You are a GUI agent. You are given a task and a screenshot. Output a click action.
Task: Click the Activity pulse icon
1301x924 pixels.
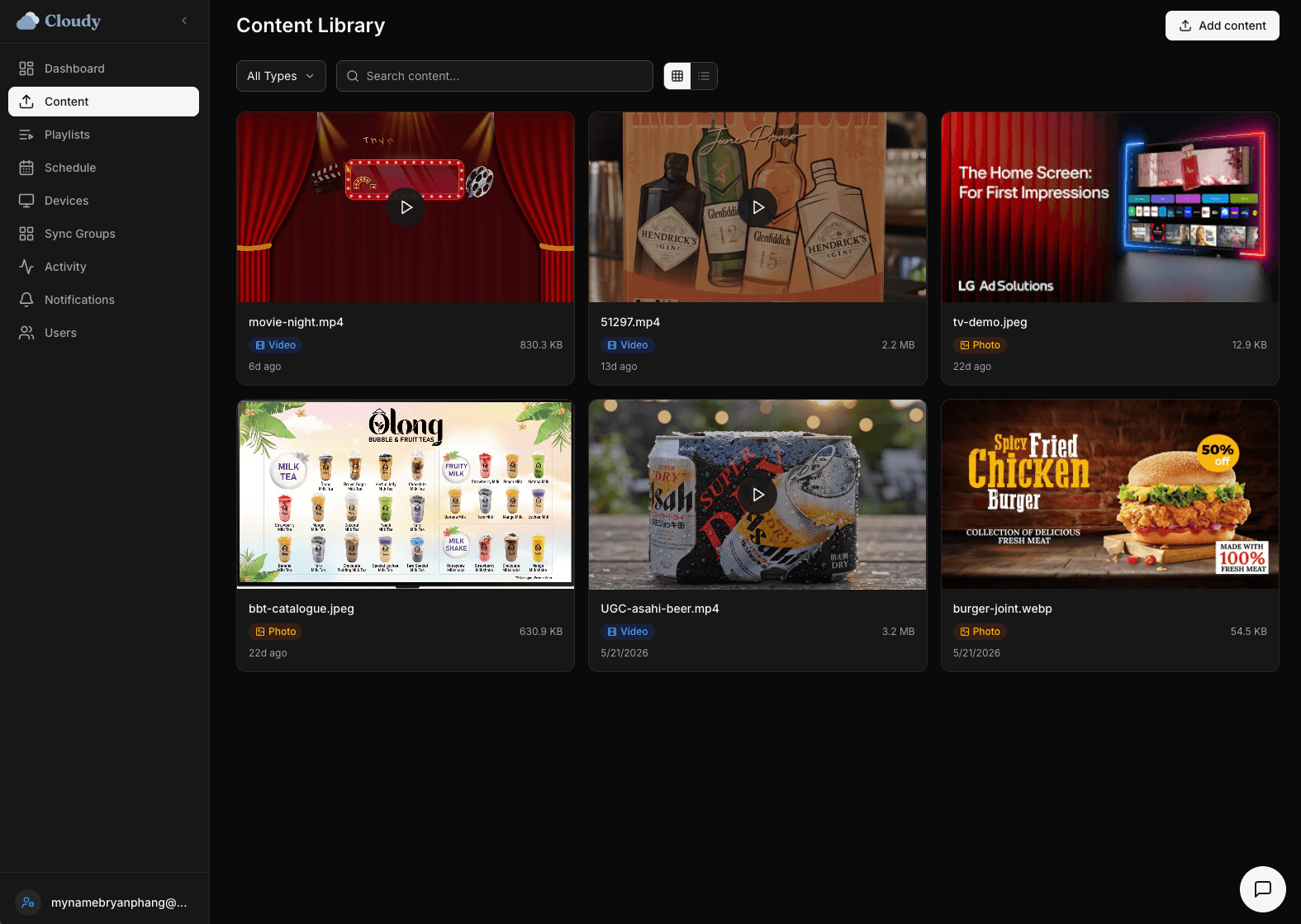26,267
